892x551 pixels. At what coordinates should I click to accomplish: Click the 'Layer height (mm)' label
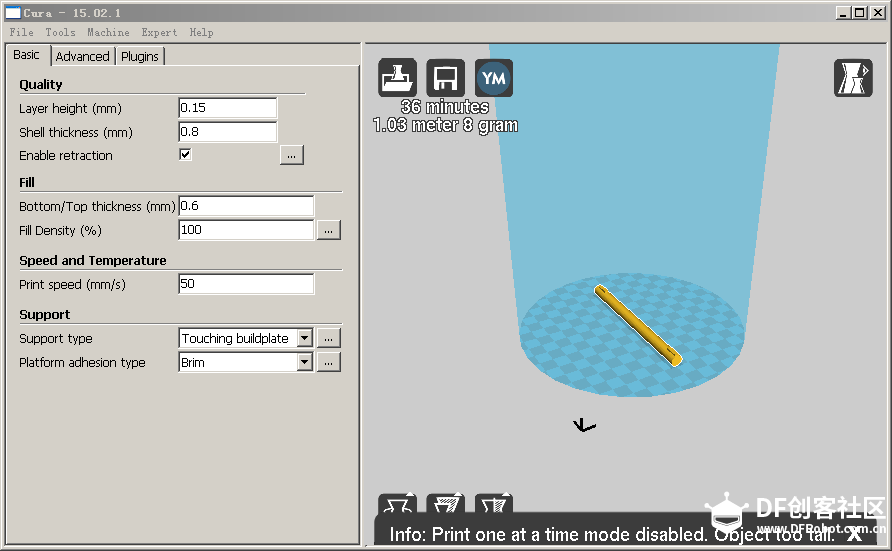71,109
